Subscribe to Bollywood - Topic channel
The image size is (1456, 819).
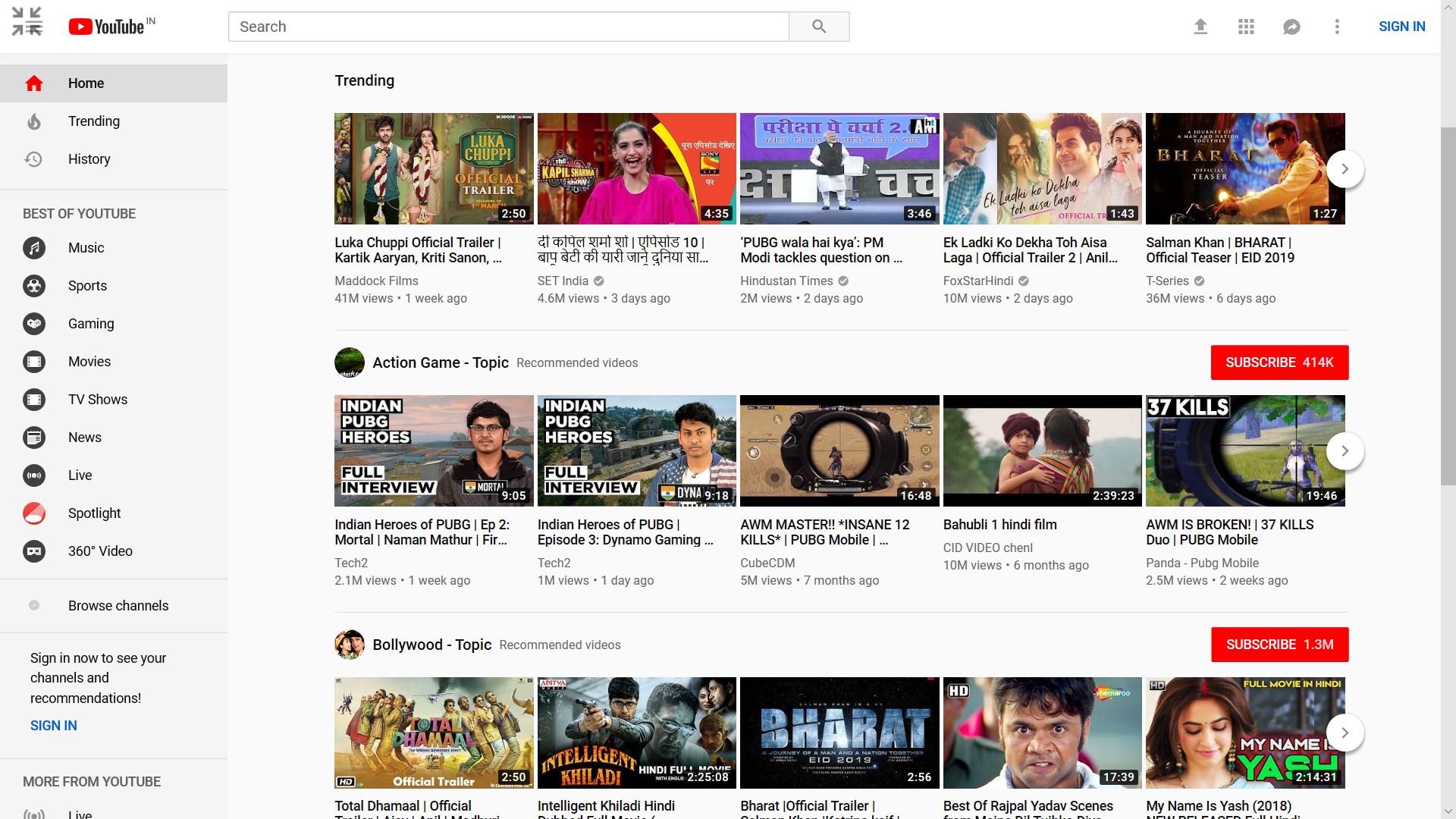click(1279, 645)
